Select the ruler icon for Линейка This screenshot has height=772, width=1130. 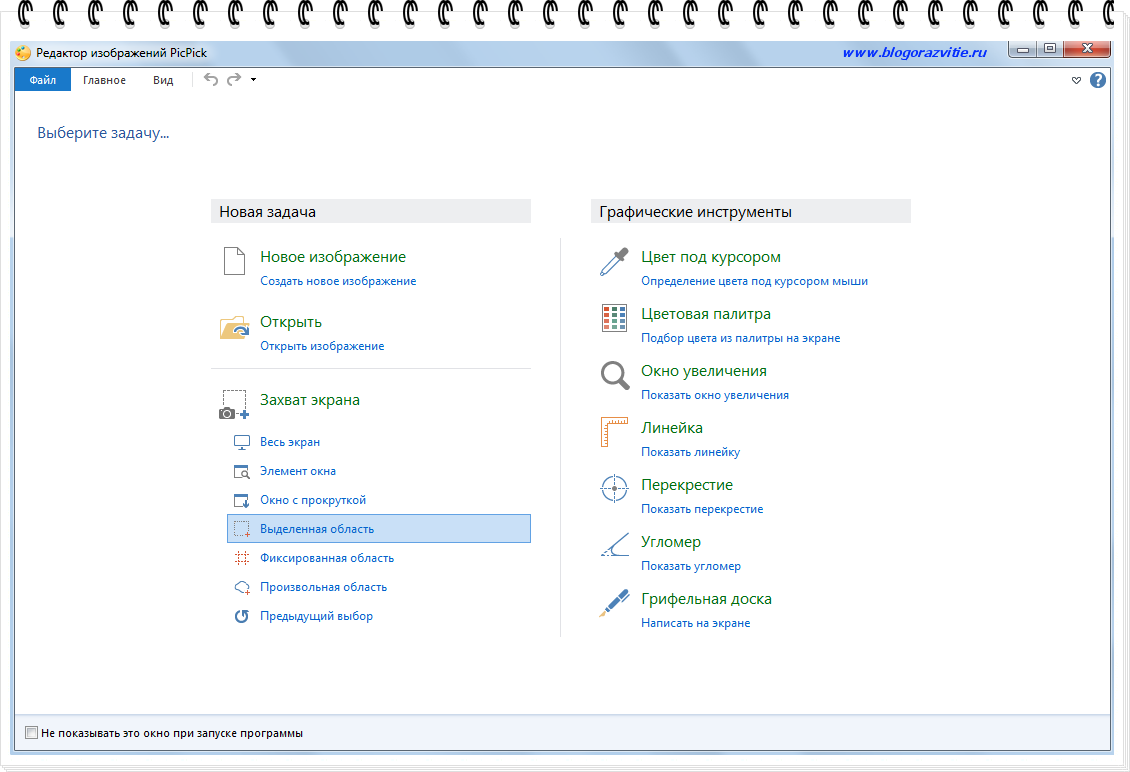point(613,432)
